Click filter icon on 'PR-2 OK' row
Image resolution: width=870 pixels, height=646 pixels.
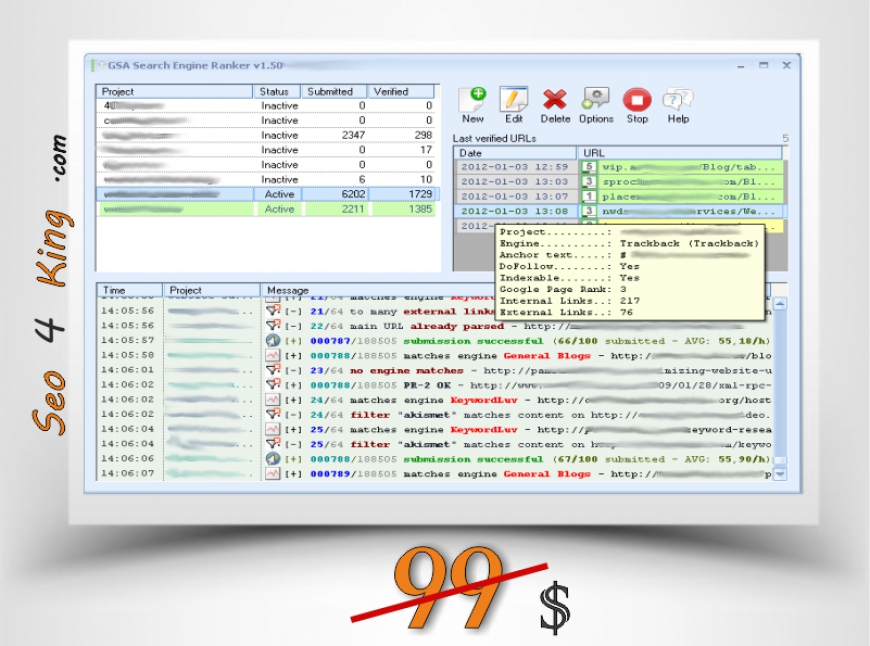coord(272,385)
